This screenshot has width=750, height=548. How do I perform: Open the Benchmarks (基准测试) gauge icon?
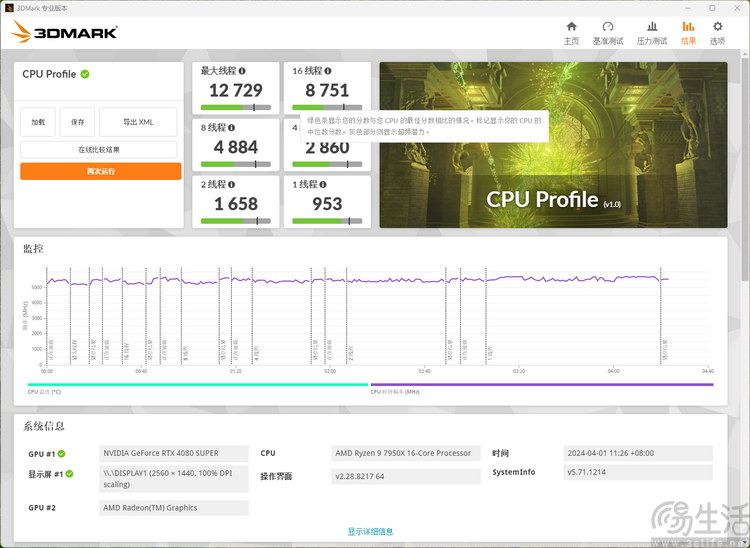click(607, 27)
